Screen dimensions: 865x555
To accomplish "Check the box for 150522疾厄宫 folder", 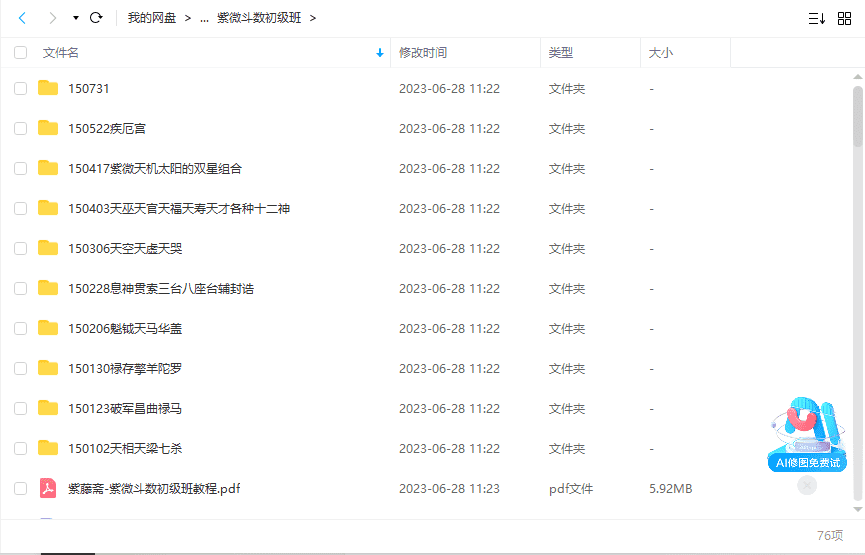I will (x=20, y=128).
